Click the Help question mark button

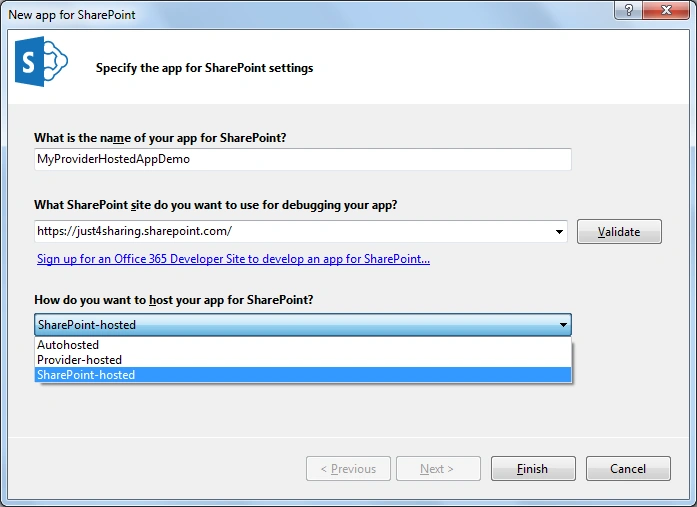click(628, 10)
